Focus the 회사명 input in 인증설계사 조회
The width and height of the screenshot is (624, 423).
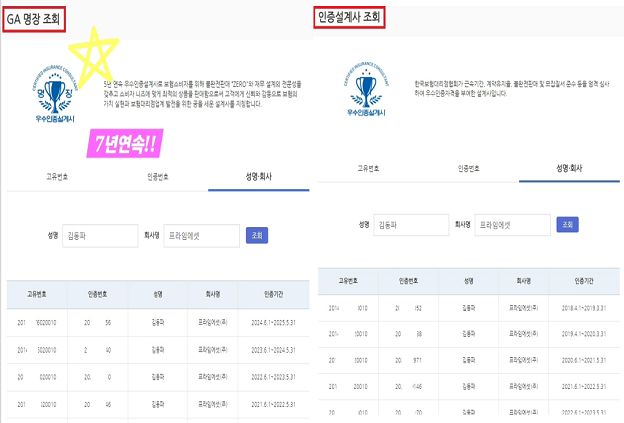(x=513, y=225)
